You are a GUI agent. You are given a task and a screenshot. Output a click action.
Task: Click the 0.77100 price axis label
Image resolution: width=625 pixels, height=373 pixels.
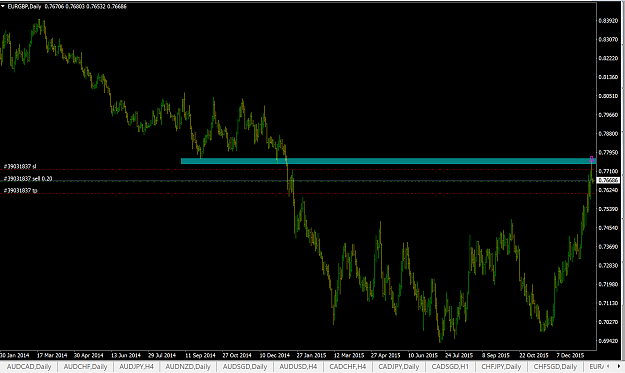[609, 171]
